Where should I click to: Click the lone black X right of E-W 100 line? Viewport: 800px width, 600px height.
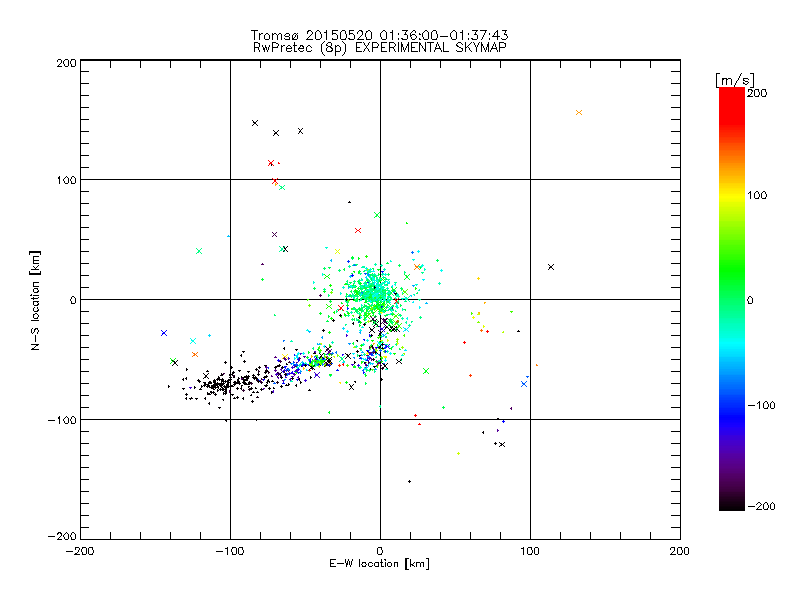tap(551, 267)
